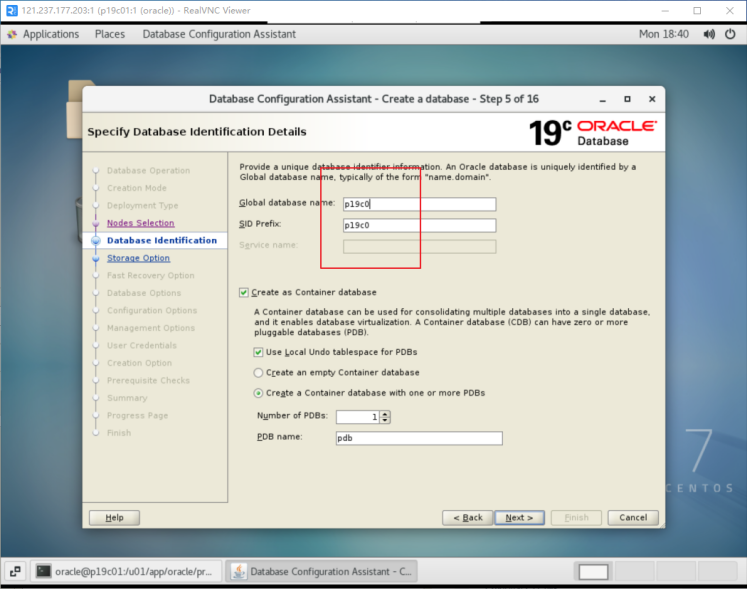Click the first workspace pager box
The width and height of the screenshot is (747, 589).
(x=593, y=571)
